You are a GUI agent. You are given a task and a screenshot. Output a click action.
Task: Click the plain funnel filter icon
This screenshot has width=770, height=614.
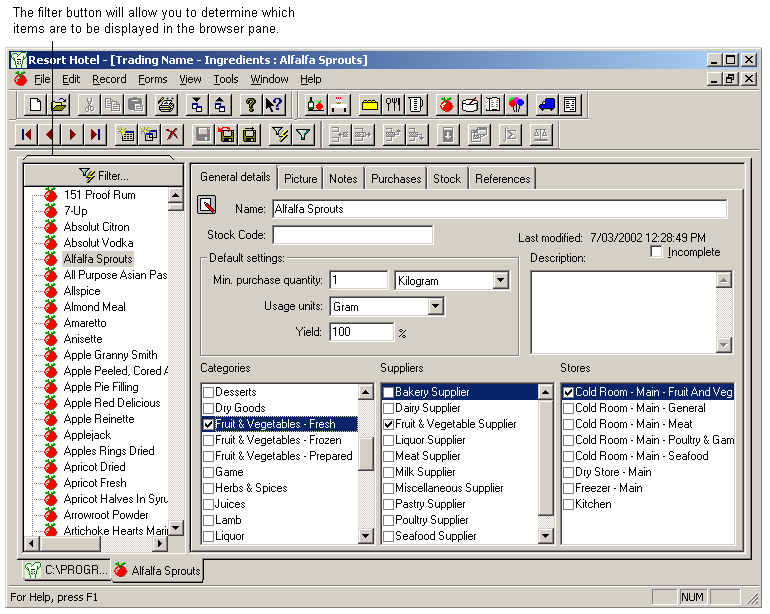click(x=303, y=135)
